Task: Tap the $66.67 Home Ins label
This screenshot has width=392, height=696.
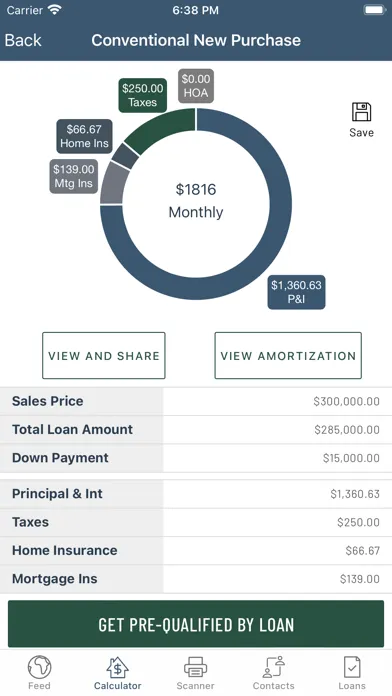Action: tap(84, 136)
